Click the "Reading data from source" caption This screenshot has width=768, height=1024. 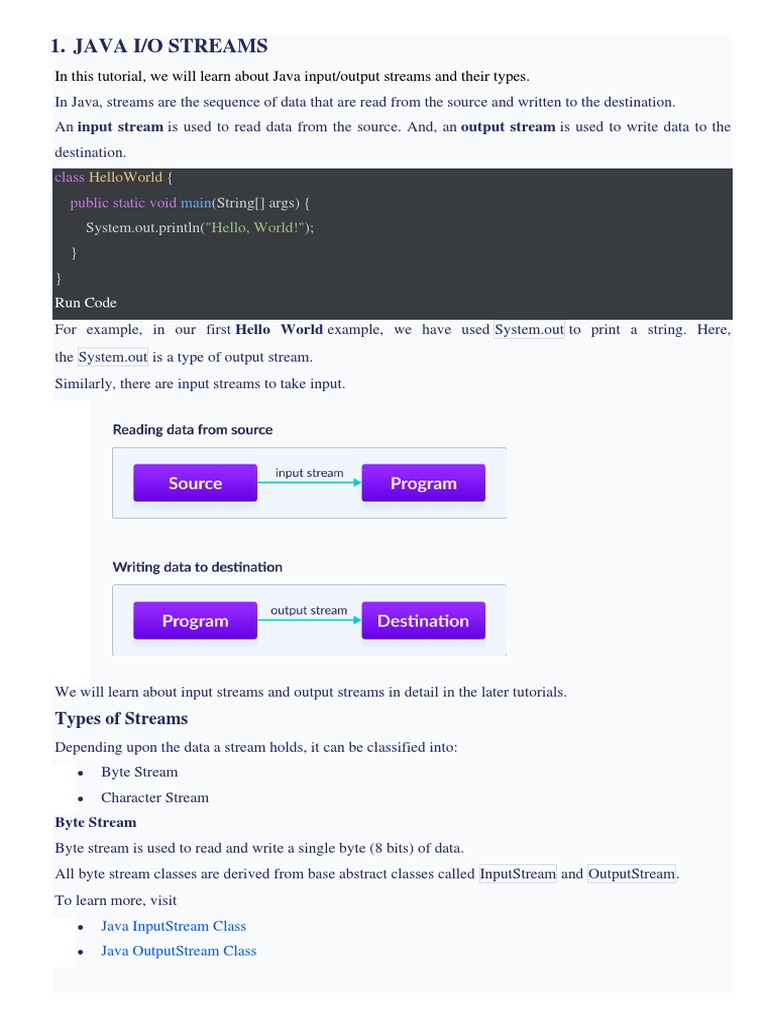(x=192, y=430)
